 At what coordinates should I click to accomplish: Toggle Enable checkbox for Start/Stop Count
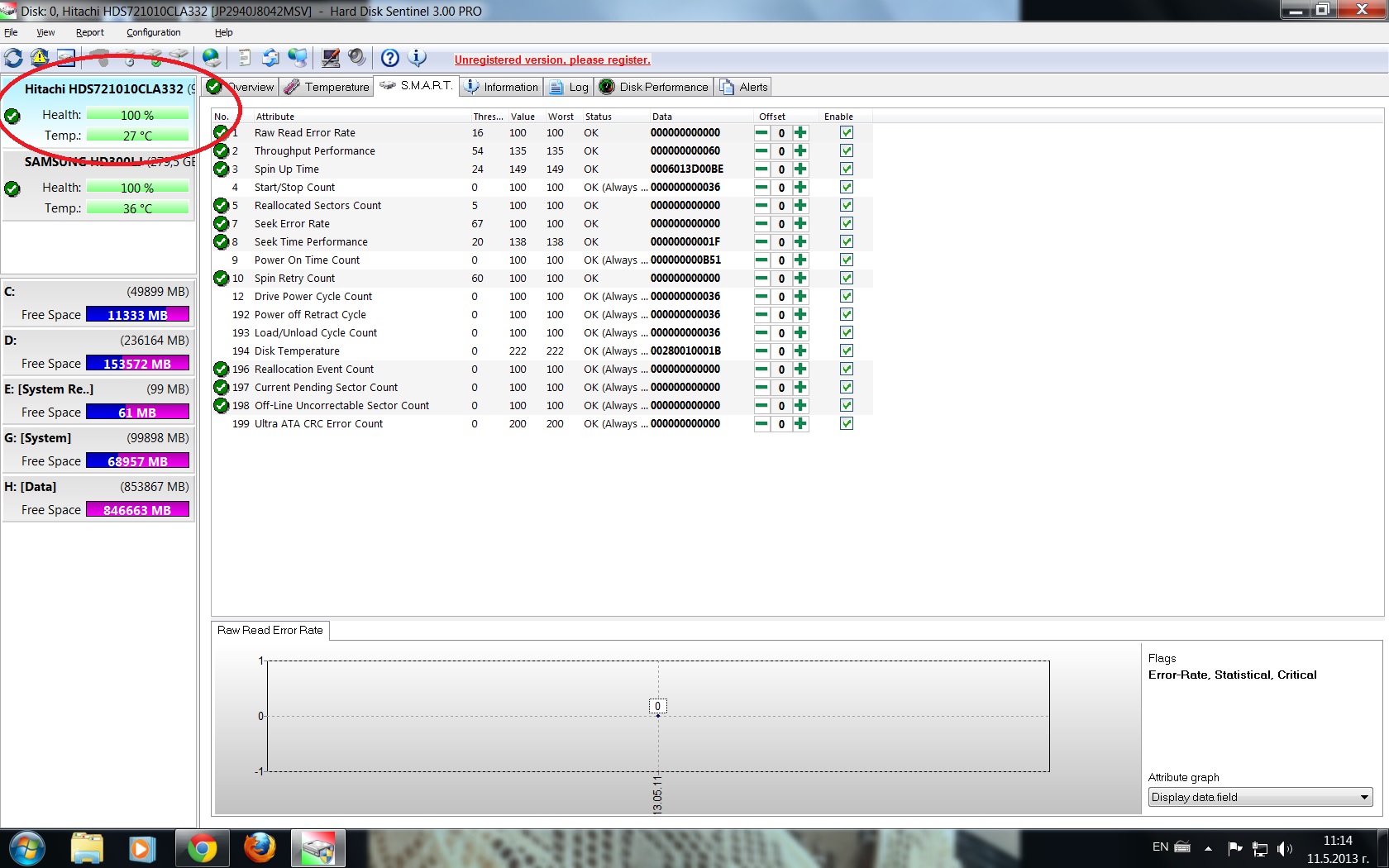pyautogui.click(x=847, y=187)
